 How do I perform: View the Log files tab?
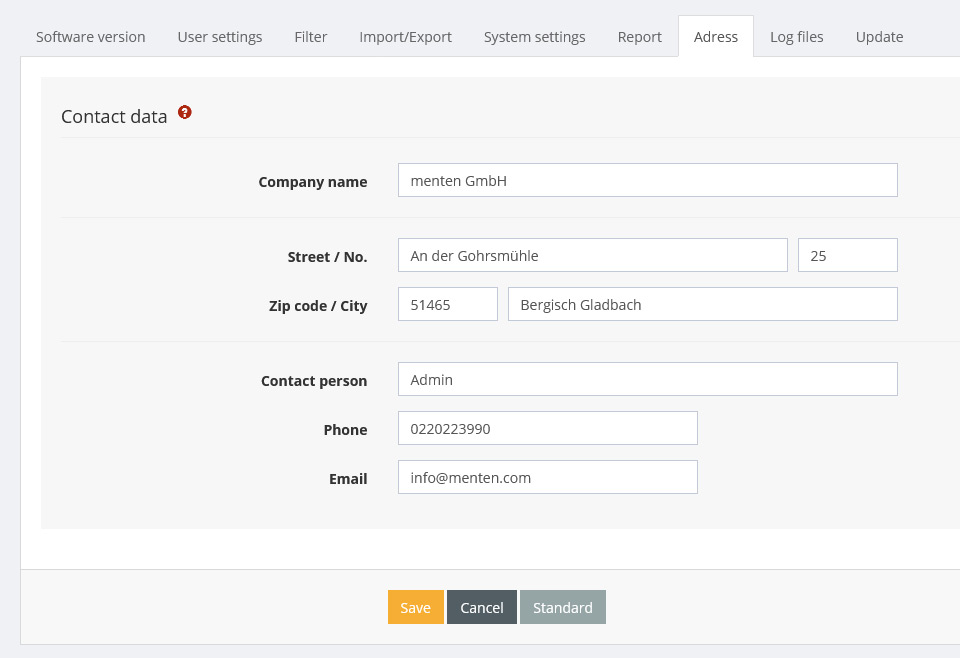click(x=797, y=37)
